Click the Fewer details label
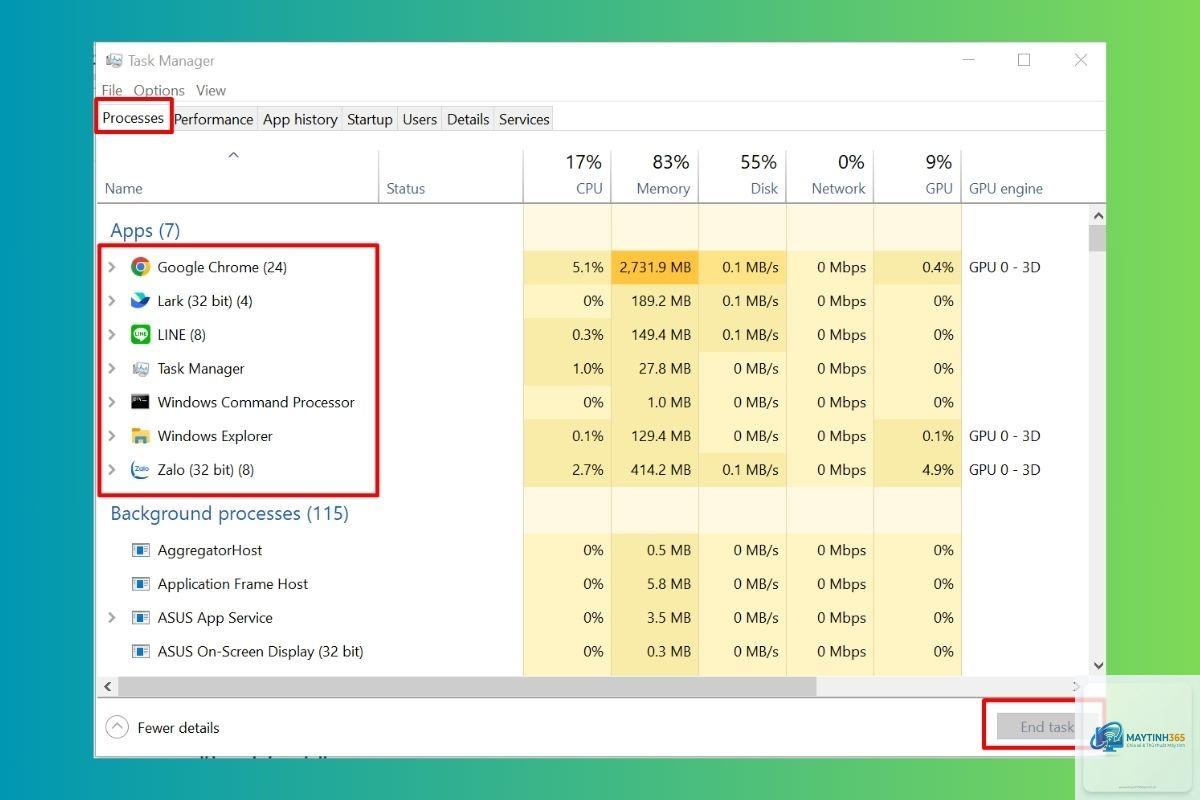The width and height of the screenshot is (1200, 800). point(178,728)
